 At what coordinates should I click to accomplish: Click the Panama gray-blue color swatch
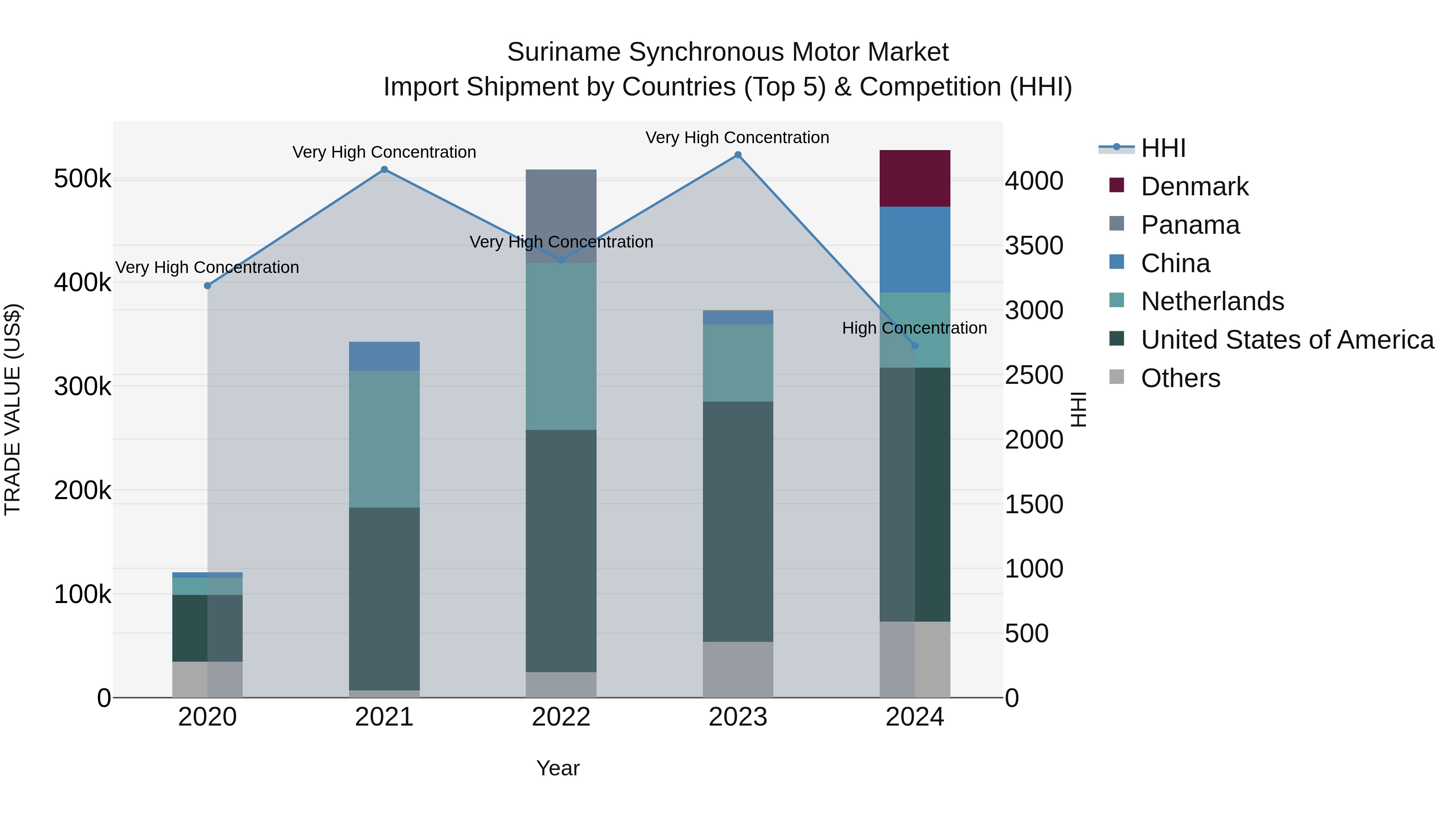[x=1117, y=223]
